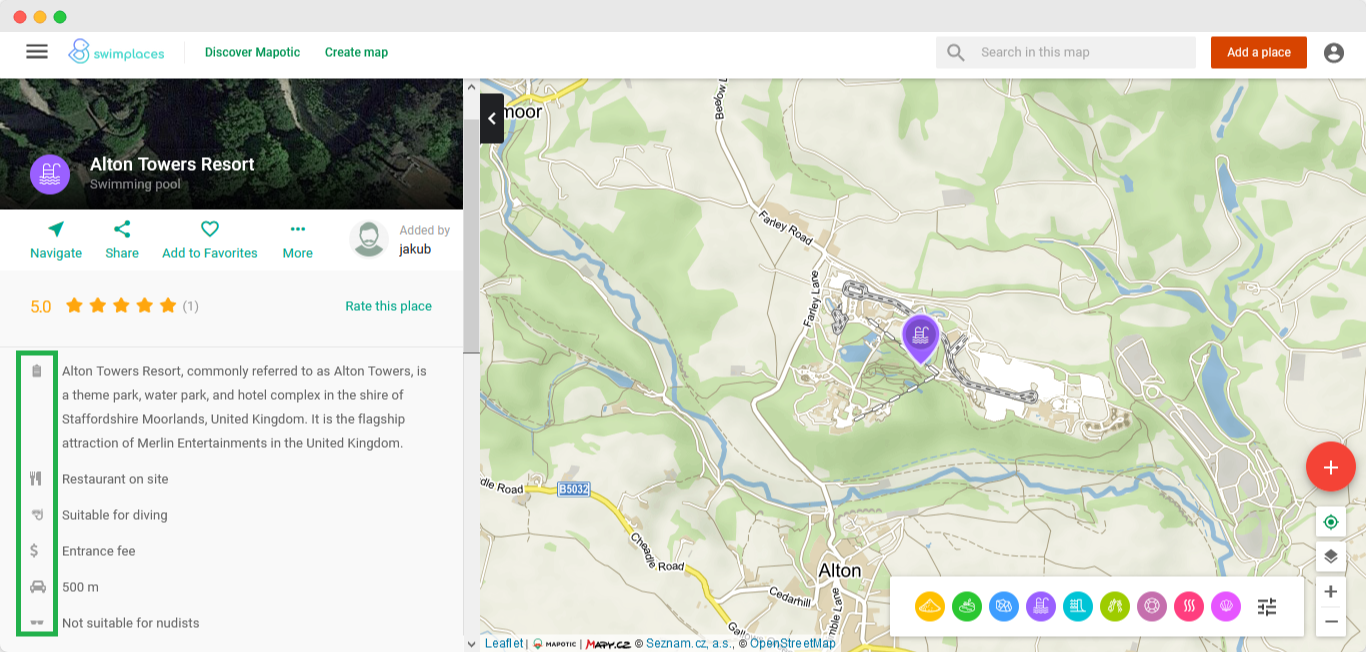Click jakub's avatar picture
The width and height of the screenshot is (1366, 652).
click(x=369, y=240)
